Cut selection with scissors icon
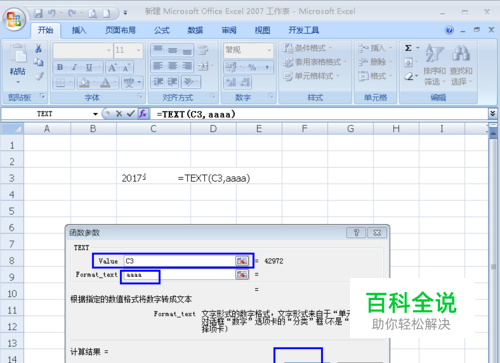 coord(39,49)
